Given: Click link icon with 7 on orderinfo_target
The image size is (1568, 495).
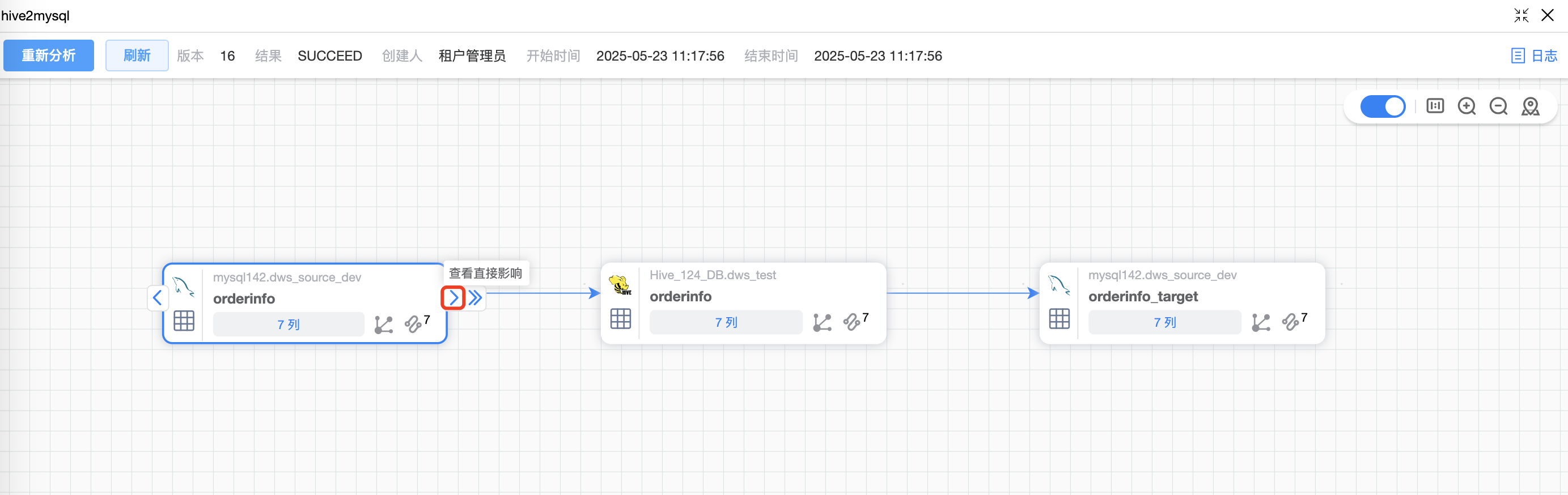Looking at the screenshot, I should point(1294,321).
